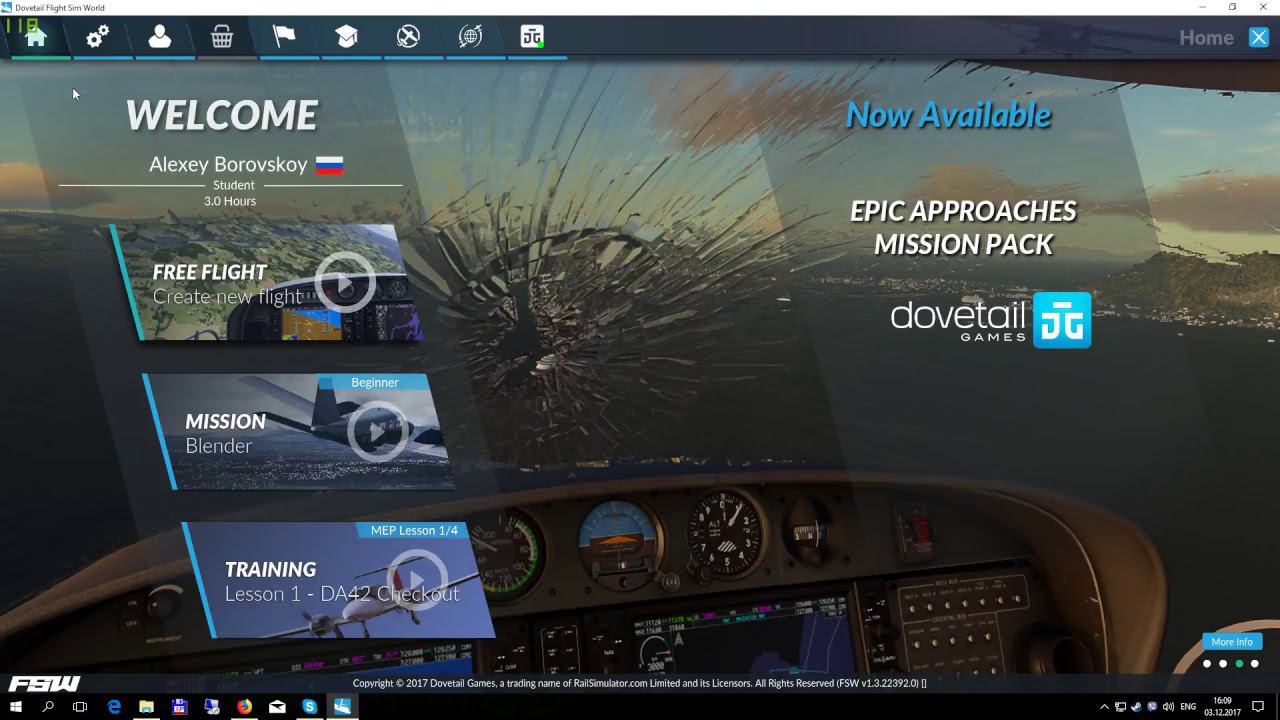Click the FREE FLIGHT heading text
The height and width of the screenshot is (720, 1280).
pyautogui.click(x=209, y=272)
